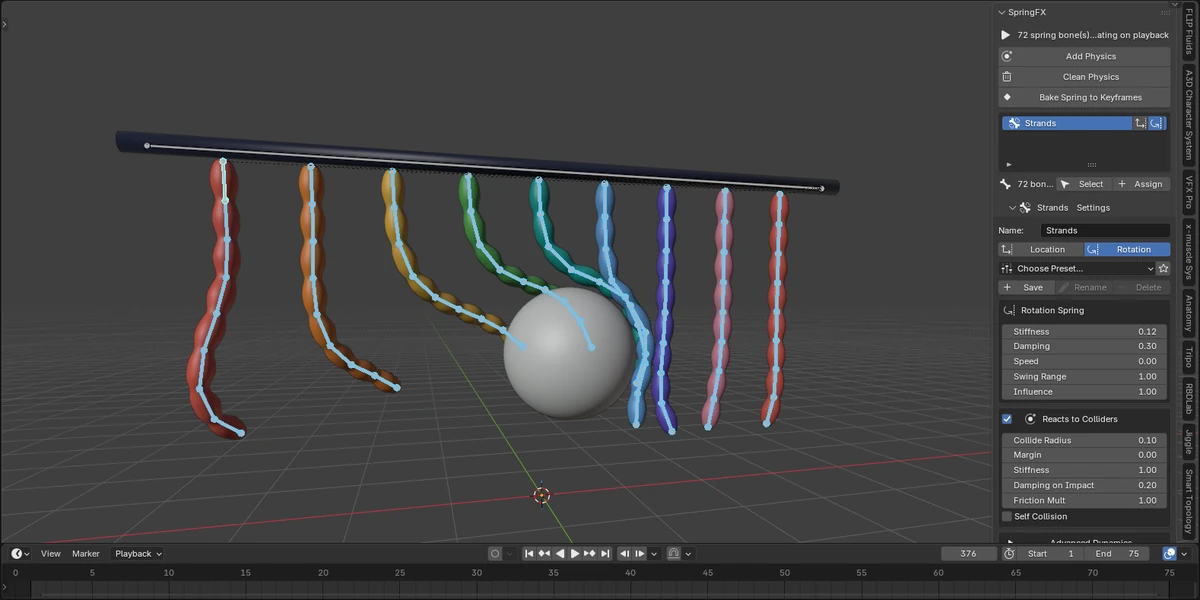The image size is (1200, 600).
Task: Open the Jiggle sidebar tab
Action: click(1189, 441)
